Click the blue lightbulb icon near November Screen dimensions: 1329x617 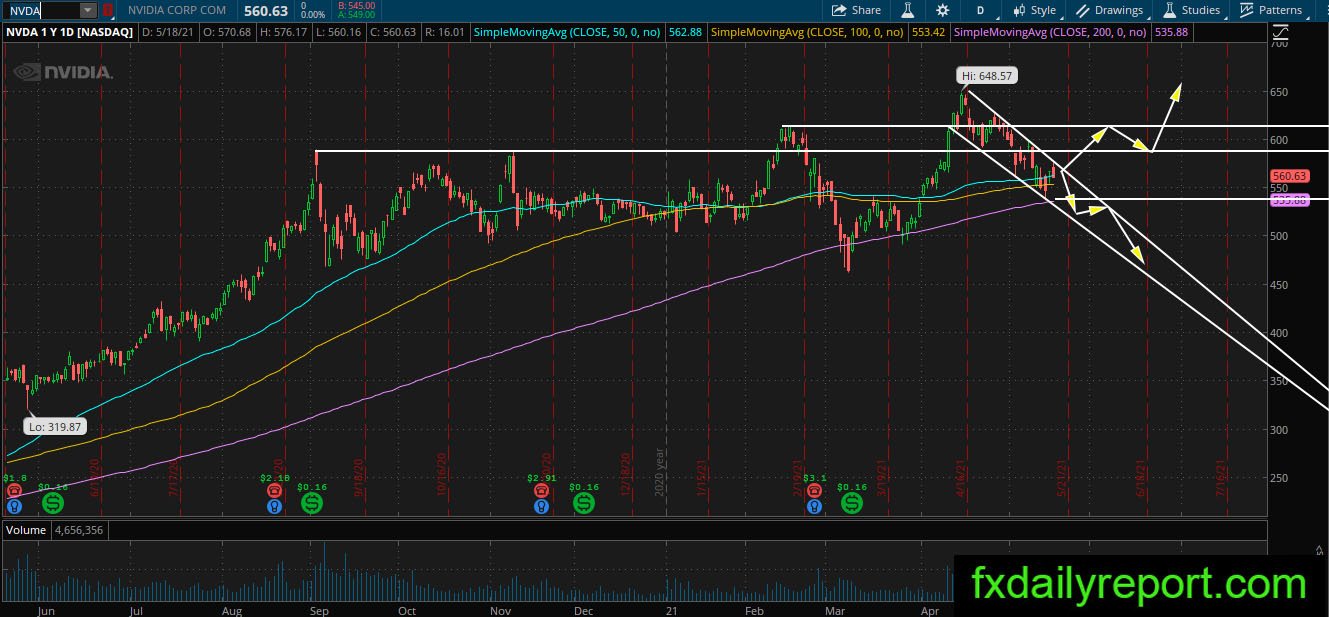tap(541, 506)
